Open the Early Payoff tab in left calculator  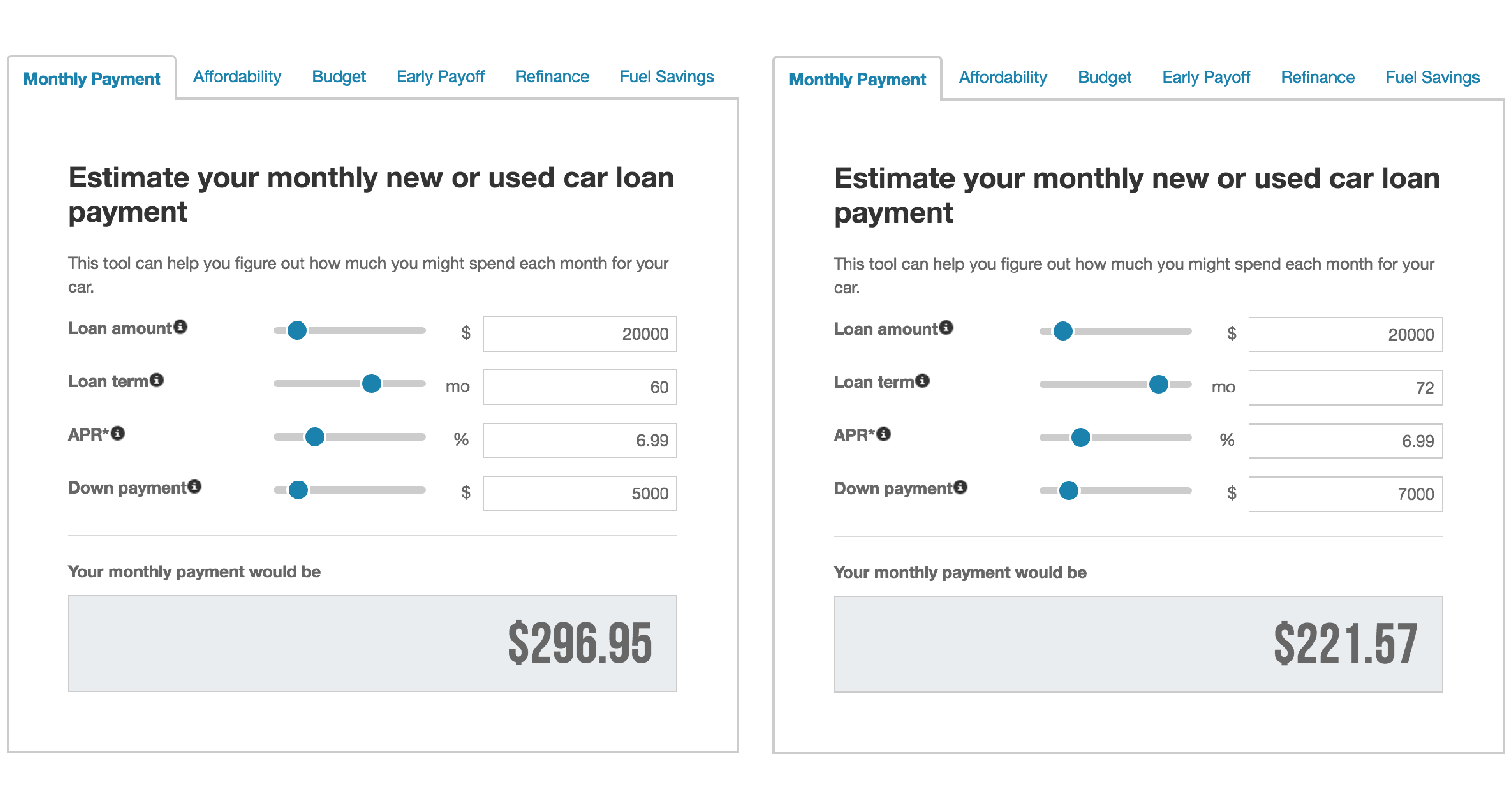point(440,77)
